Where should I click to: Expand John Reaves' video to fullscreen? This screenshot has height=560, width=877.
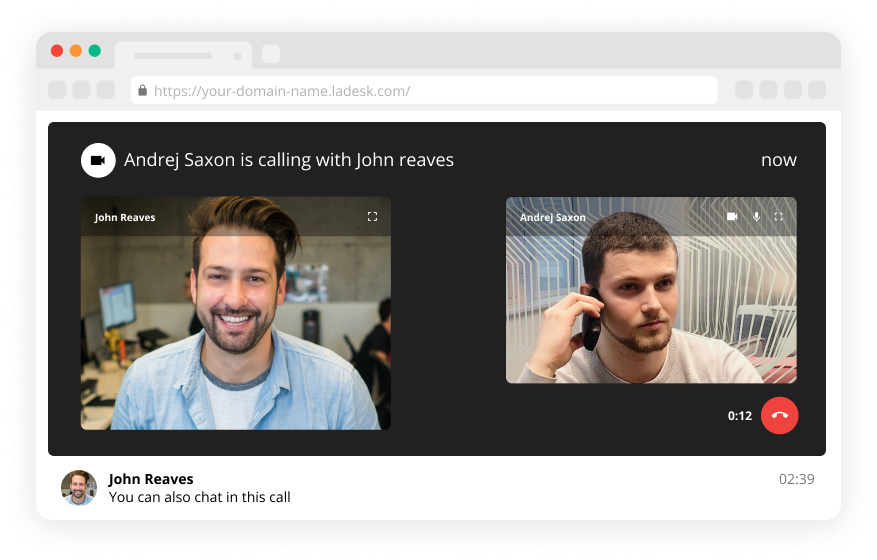point(372,216)
